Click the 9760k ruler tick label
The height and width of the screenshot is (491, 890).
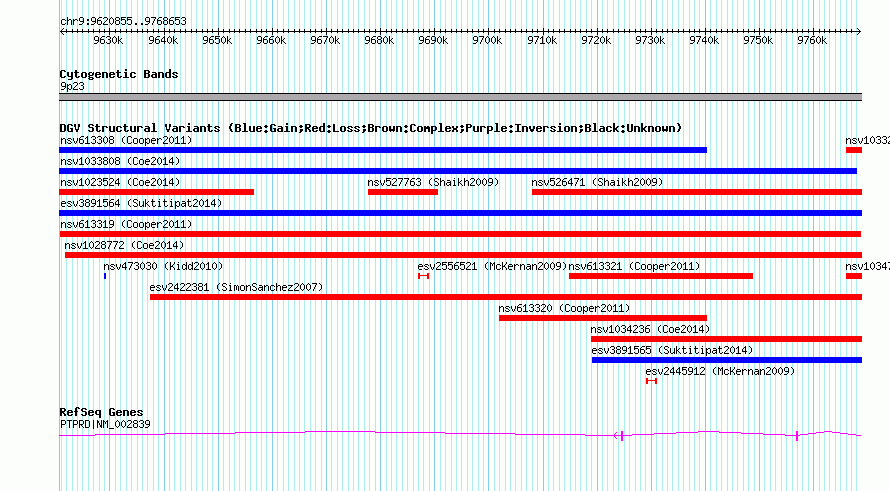click(x=812, y=41)
